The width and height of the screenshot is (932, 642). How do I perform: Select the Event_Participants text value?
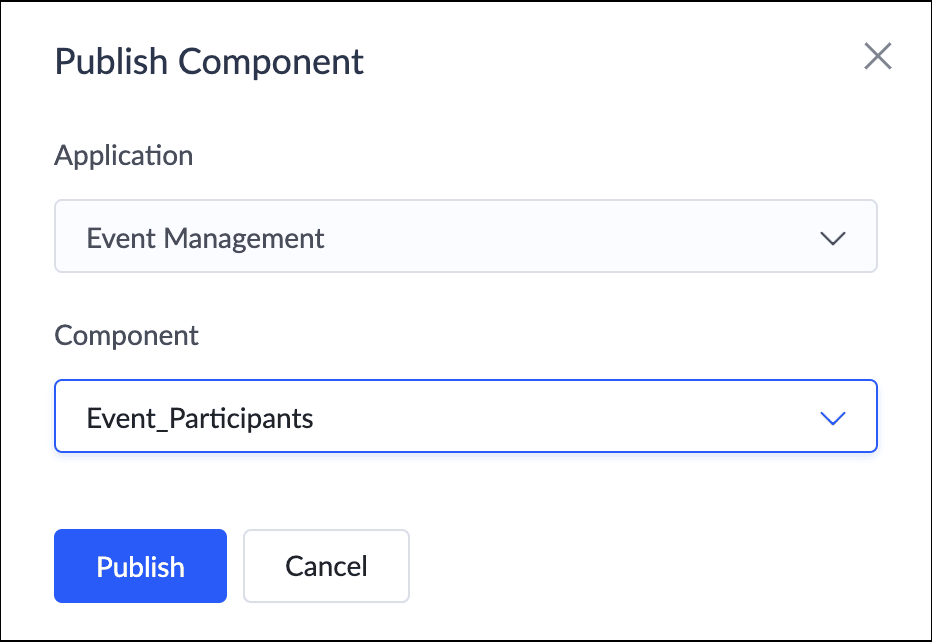click(x=200, y=418)
